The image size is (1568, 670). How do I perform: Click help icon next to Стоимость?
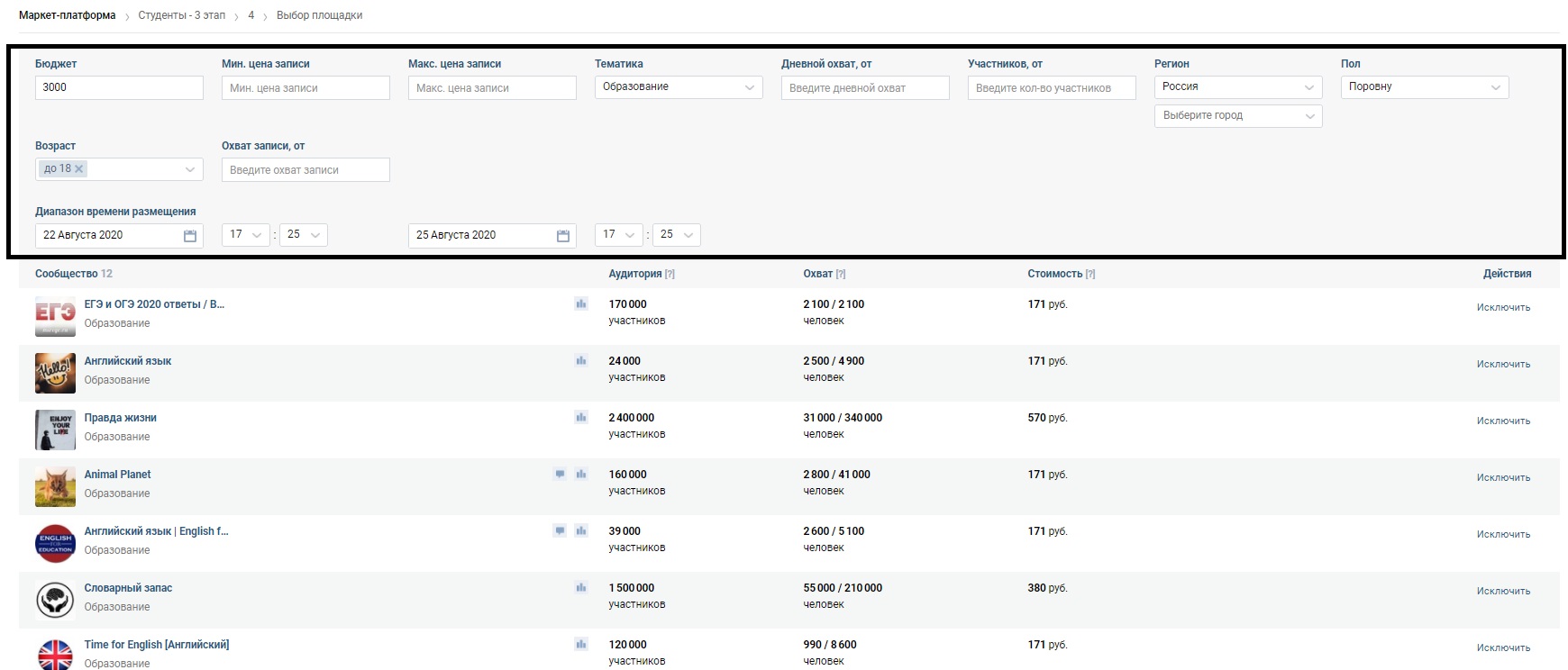pyautogui.click(x=1090, y=274)
